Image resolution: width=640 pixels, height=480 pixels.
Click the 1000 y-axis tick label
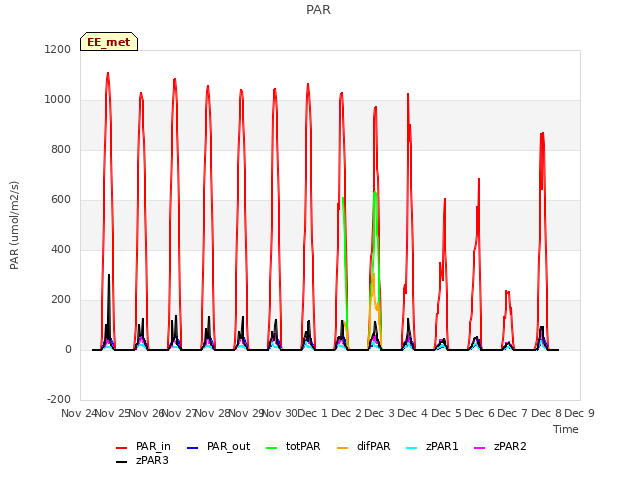pyautogui.click(x=58, y=100)
